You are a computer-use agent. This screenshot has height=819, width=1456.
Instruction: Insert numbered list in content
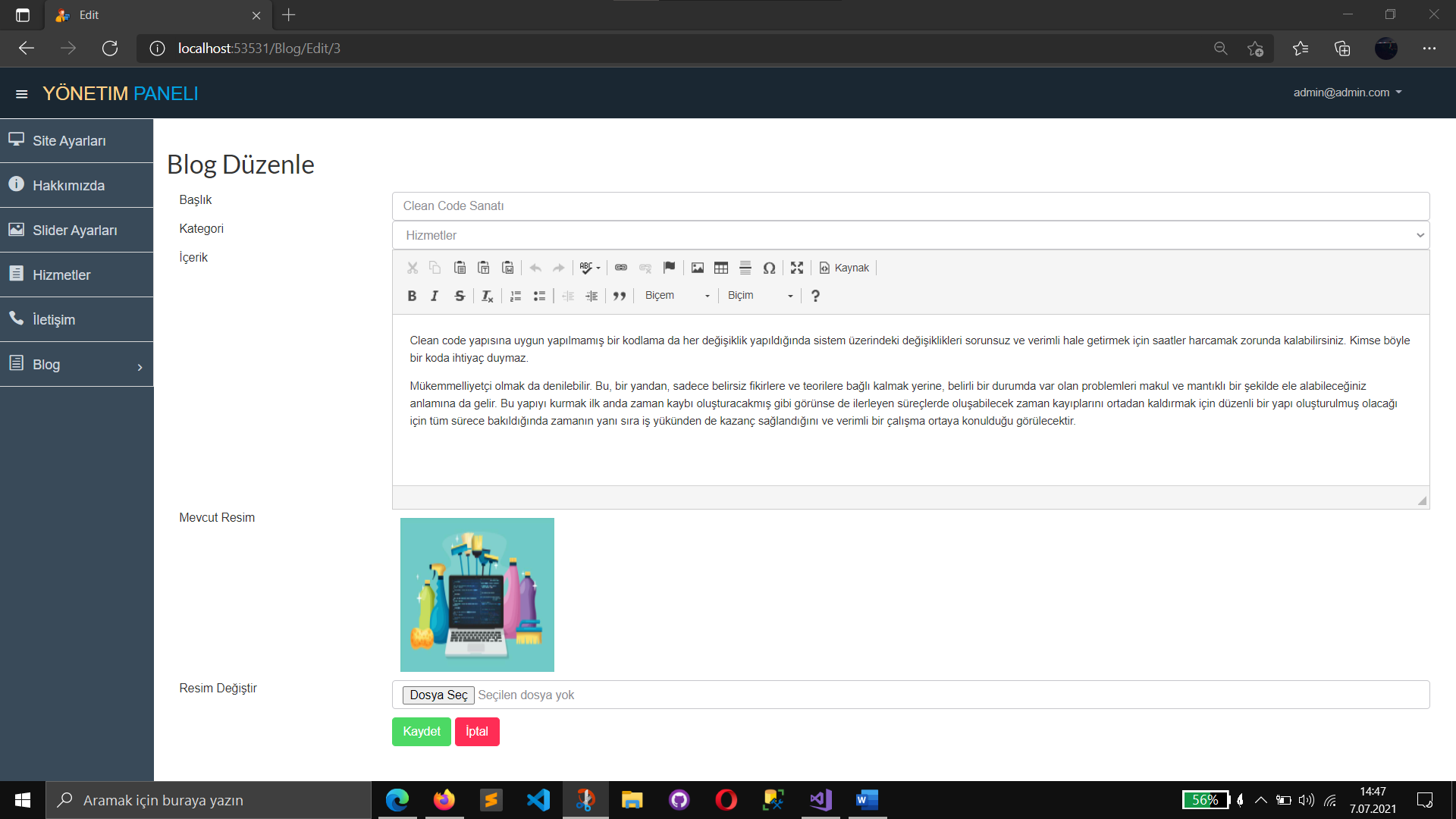tap(516, 296)
